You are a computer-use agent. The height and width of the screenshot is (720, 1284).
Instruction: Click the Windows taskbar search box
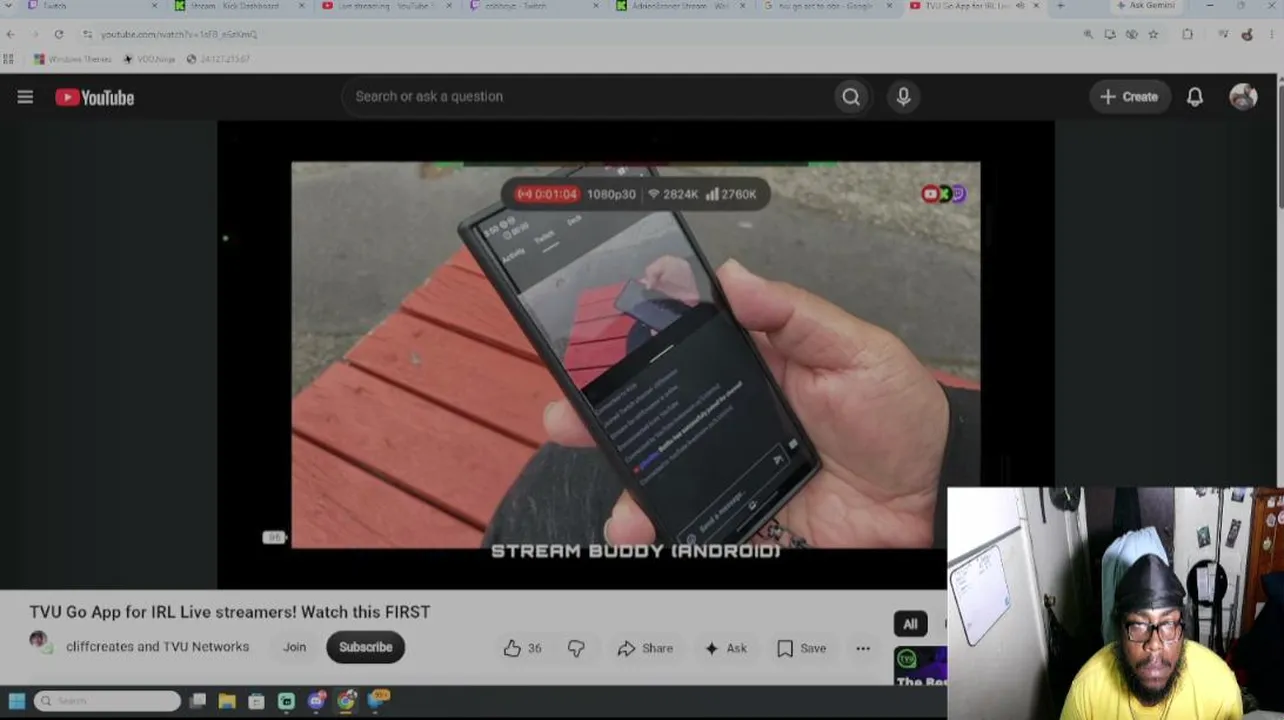tap(108, 701)
